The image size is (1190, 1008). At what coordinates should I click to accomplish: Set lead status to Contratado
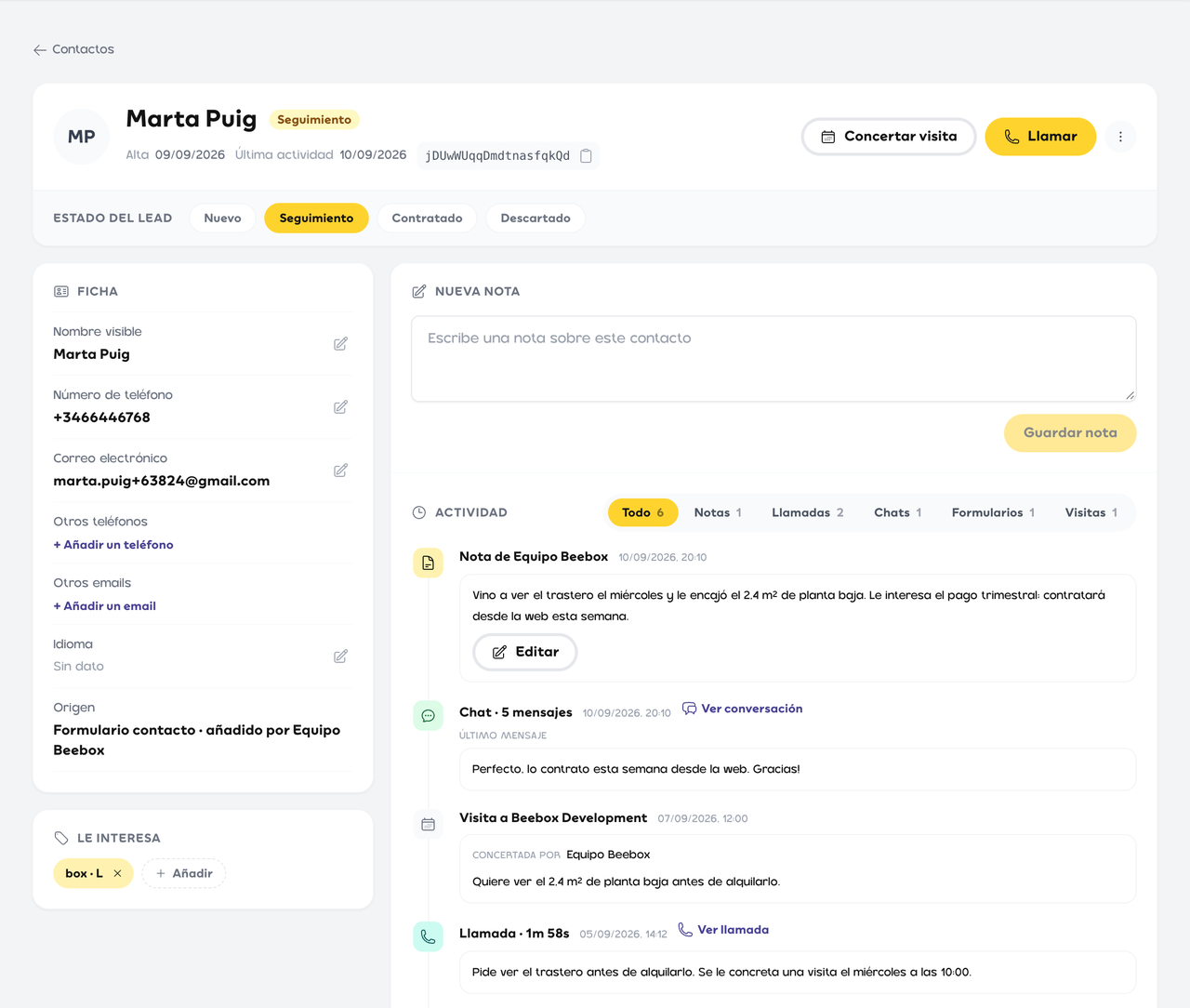(x=427, y=219)
